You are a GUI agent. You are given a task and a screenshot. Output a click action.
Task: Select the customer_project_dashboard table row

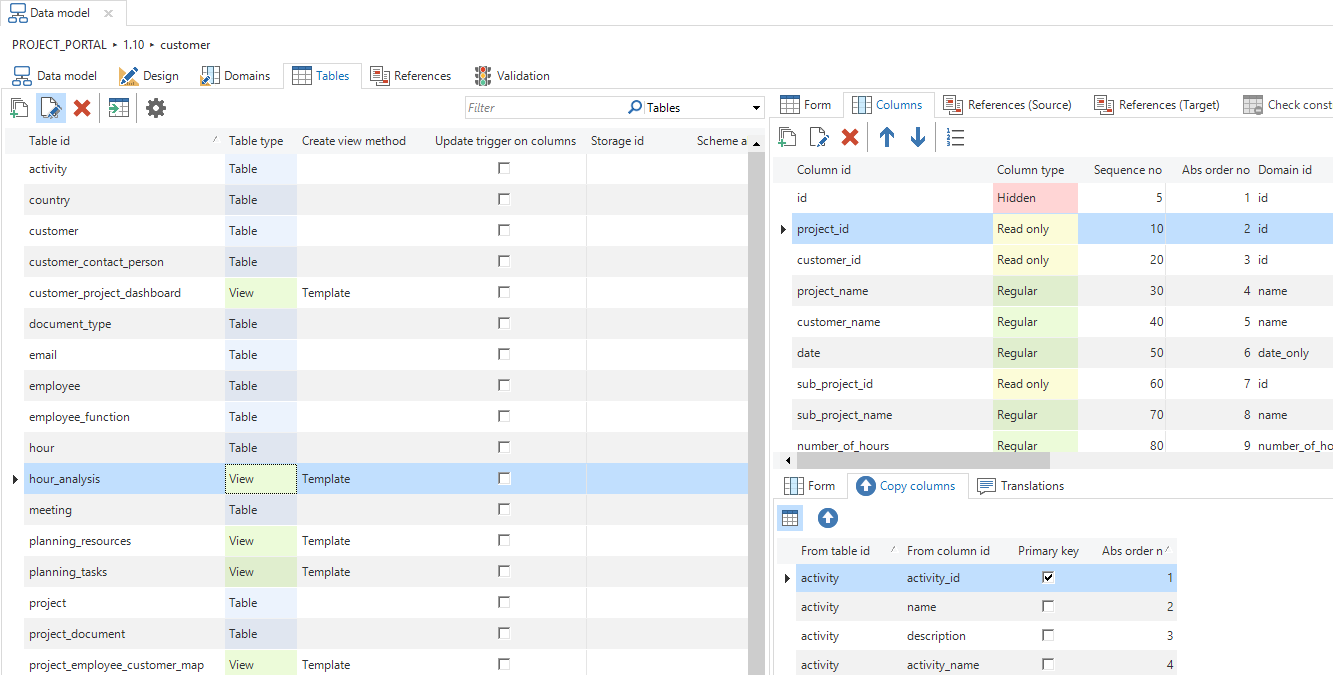105,293
